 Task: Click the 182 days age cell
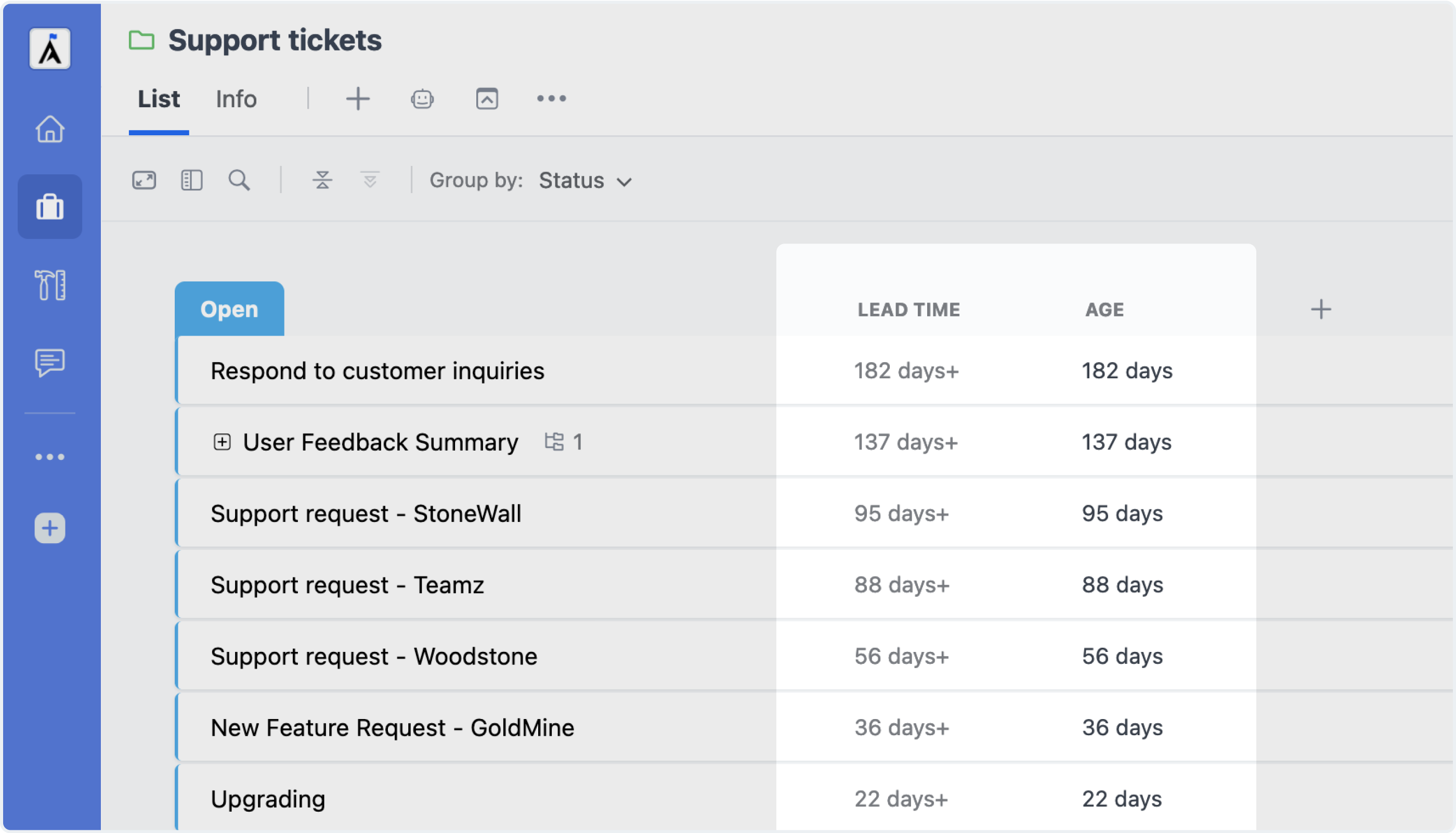pyautogui.click(x=1127, y=371)
